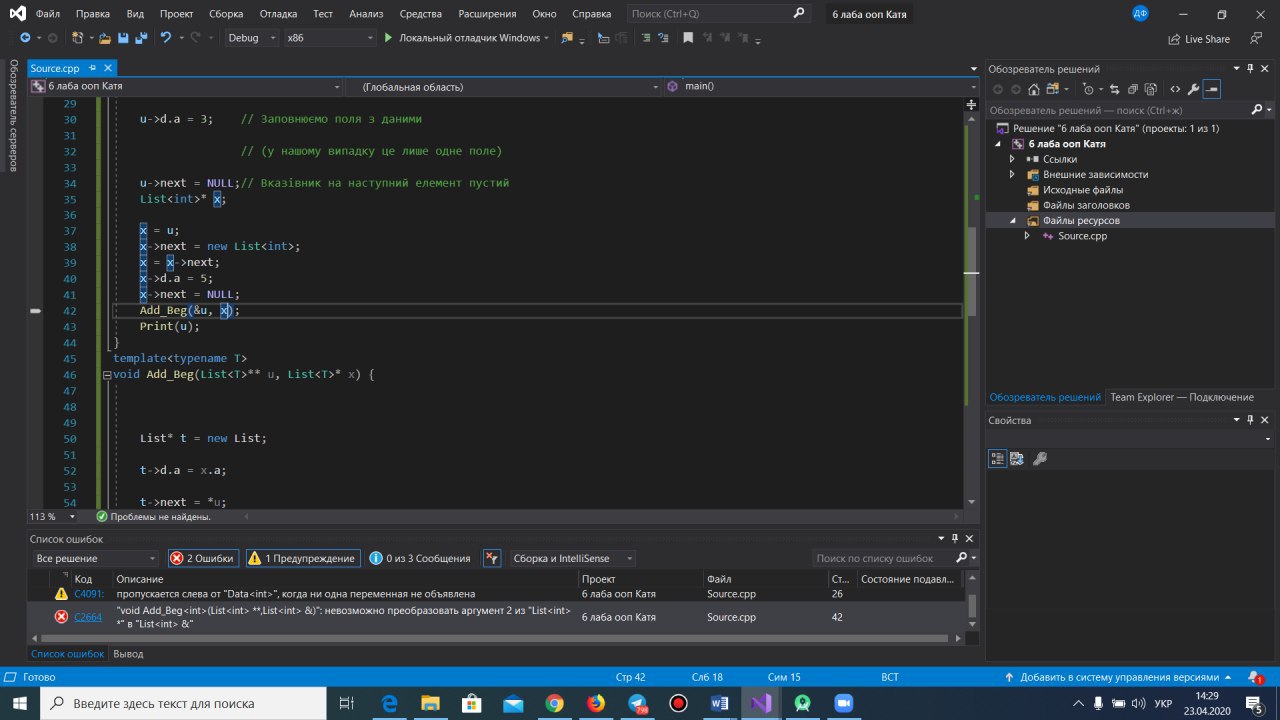1280x720 pixels.
Task: Click the Open file folder icon
Action: [x=104, y=38]
